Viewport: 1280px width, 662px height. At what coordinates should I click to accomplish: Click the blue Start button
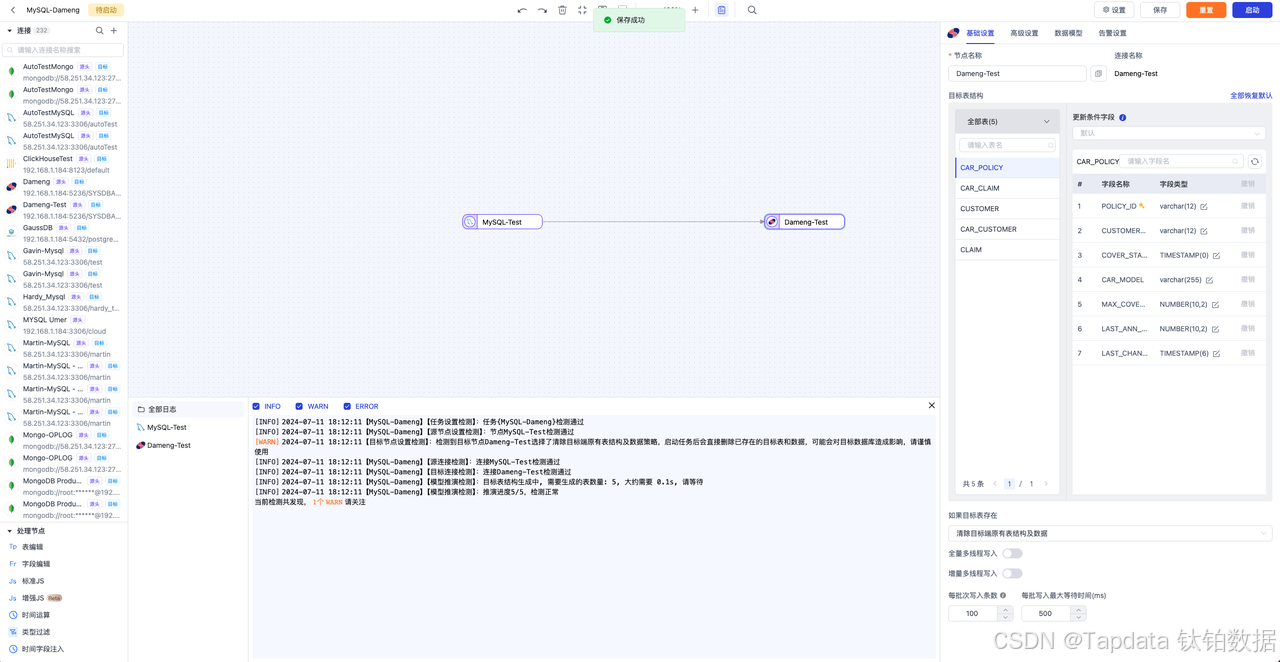pos(1252,10)
